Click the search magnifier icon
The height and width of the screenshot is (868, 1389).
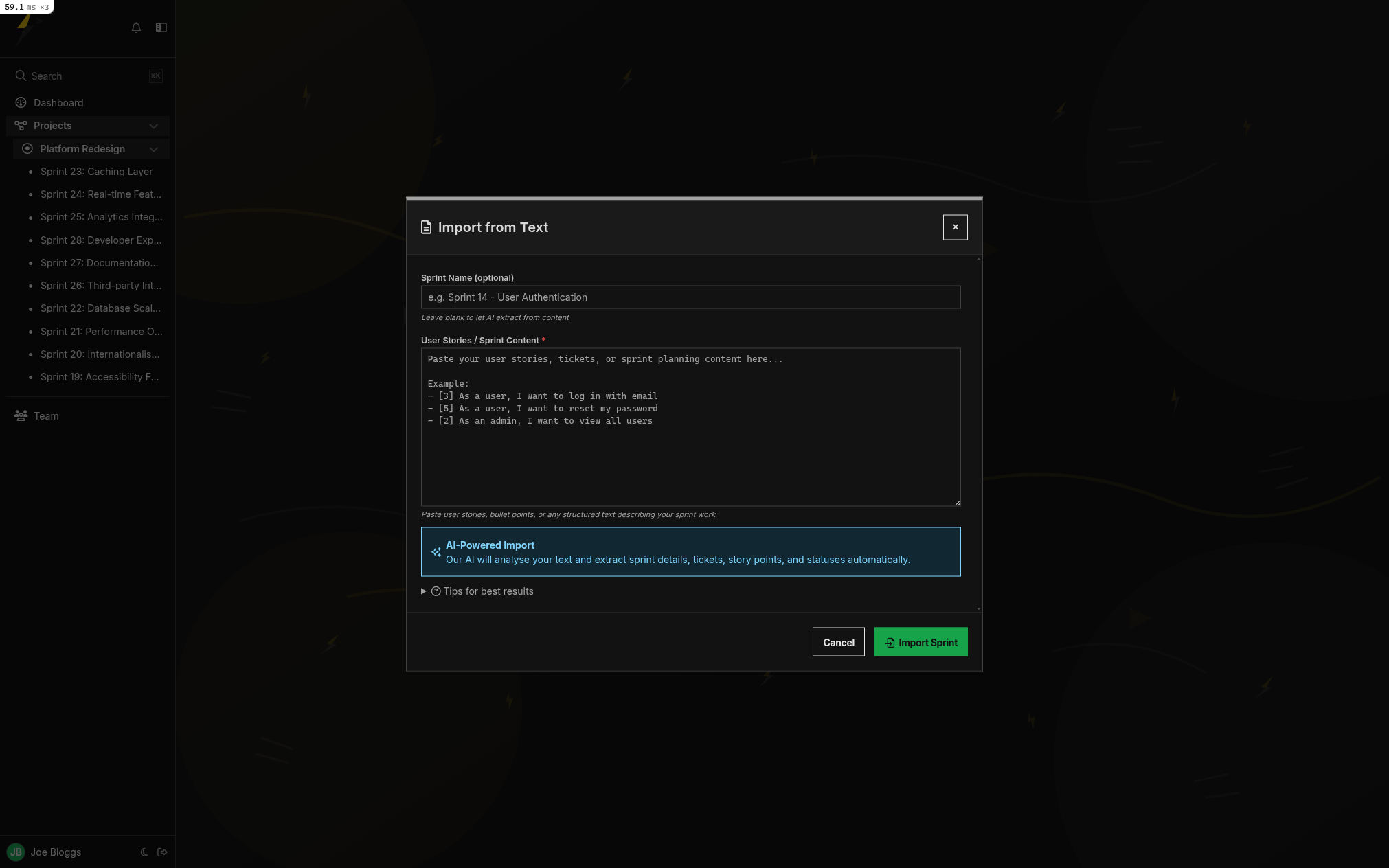(21, 76)
